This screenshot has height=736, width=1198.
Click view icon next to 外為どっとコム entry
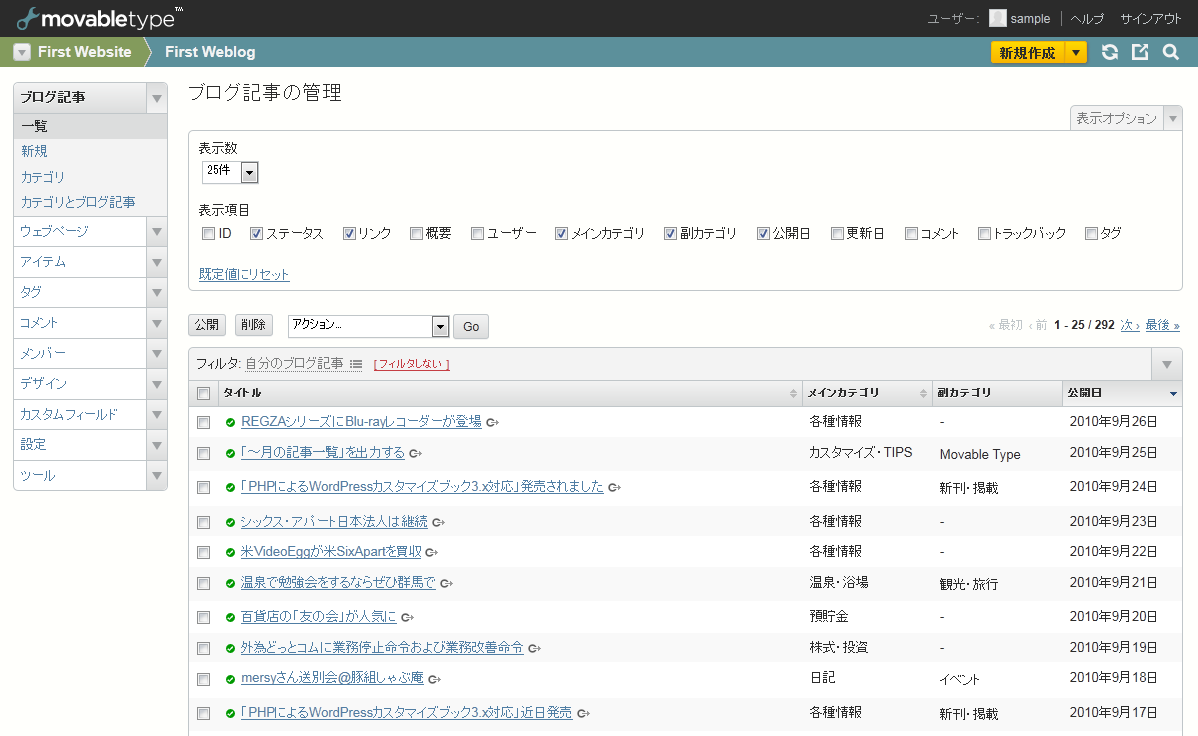click(535, 649)
